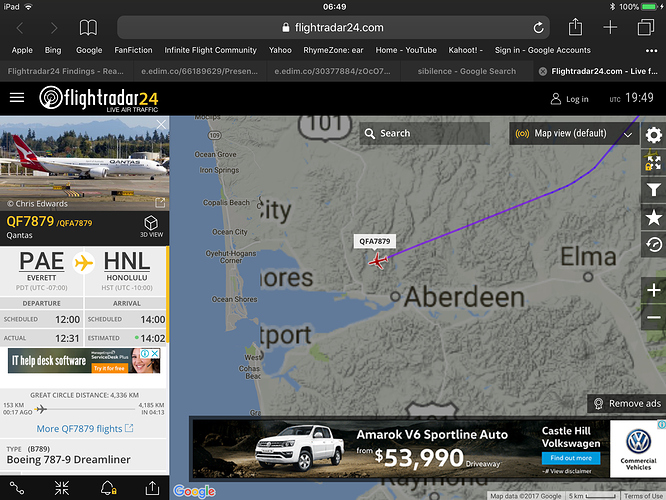The image size is (666, 500).
Task: Toggle the center-on-aircraft arrows icon
Action: click(62, 488)
